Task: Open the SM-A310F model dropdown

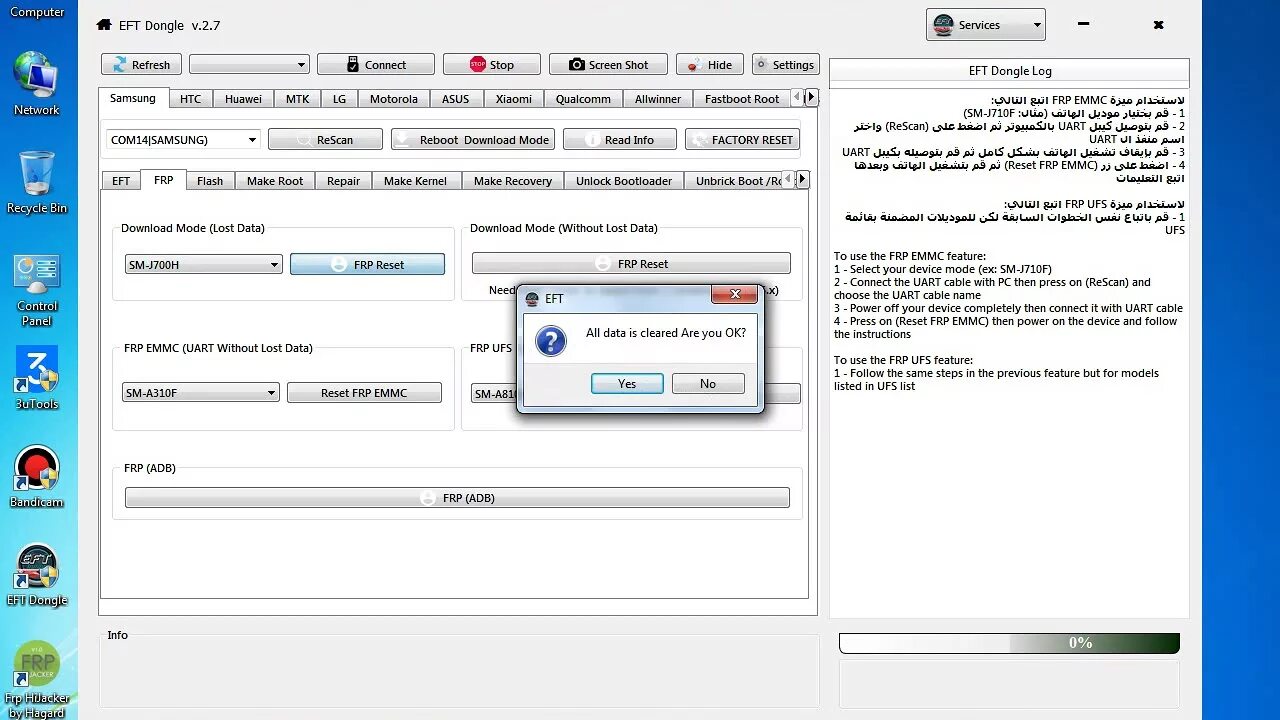Action: pyautogui.click(x=200, y=393)
